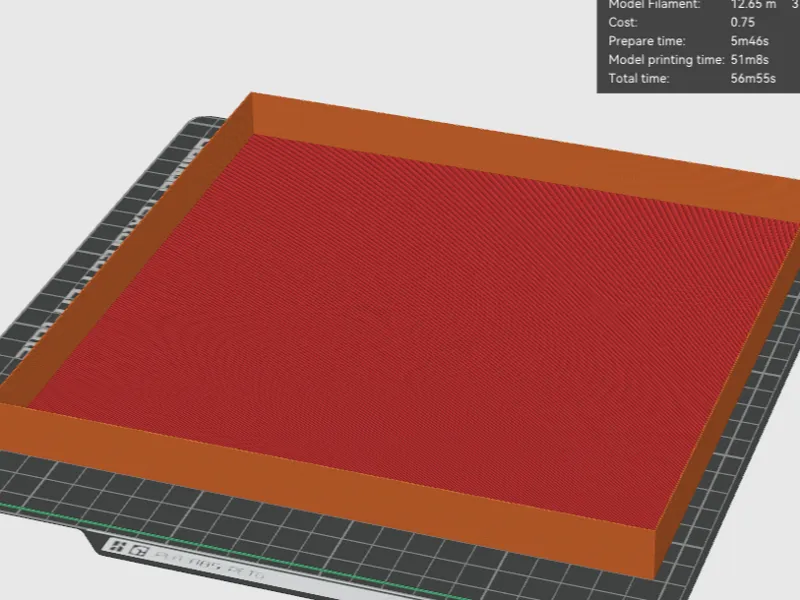Select the filament value '12.65 m'
The width and height of the screenshot is (800, 600).
(x=753, y=5)
